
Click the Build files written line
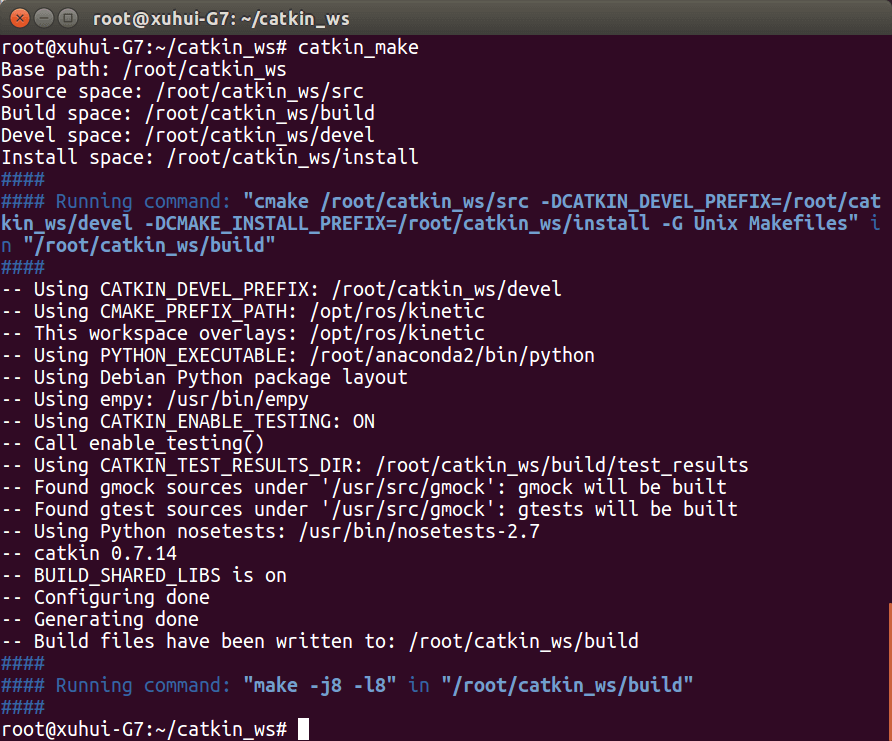click(336, 641)
